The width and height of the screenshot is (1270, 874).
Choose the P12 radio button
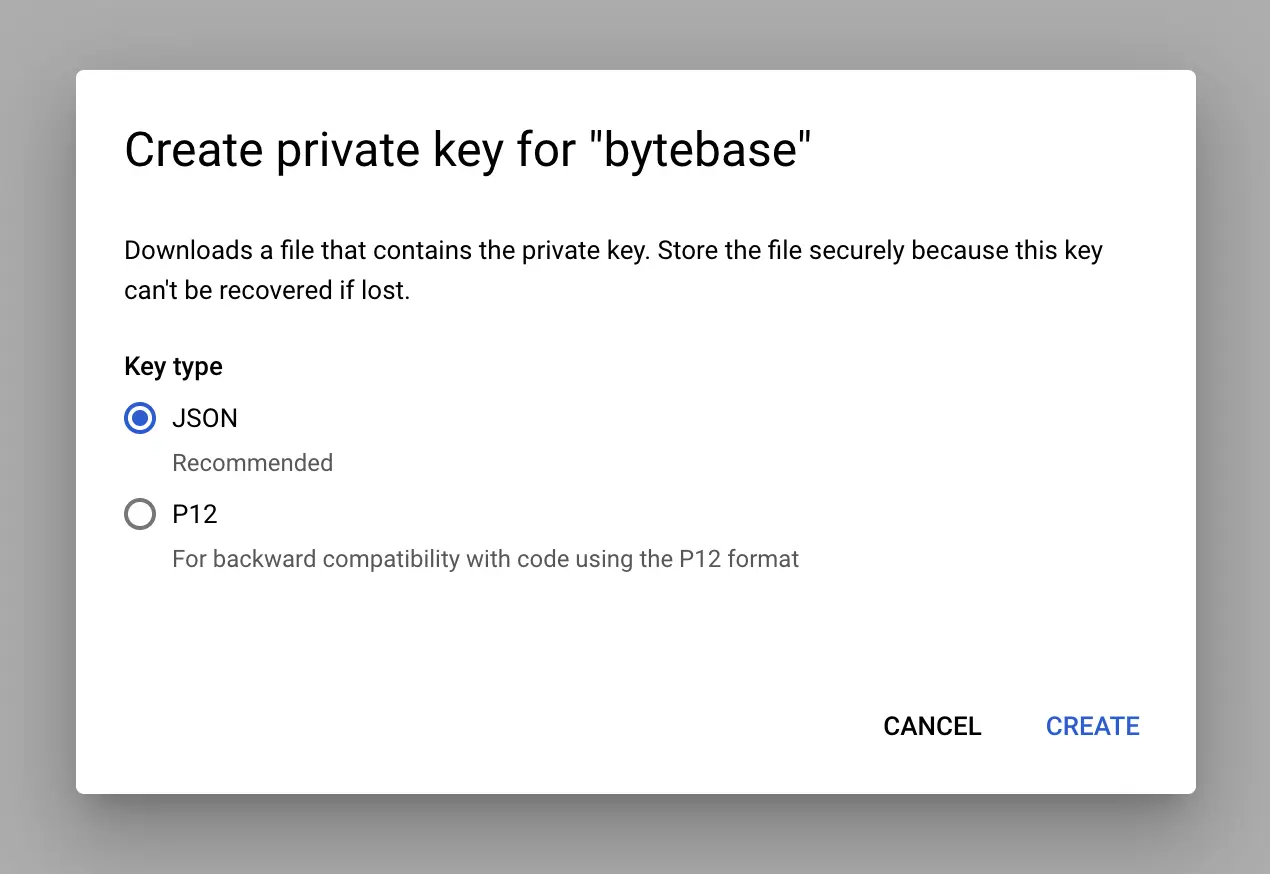[140, 514]
